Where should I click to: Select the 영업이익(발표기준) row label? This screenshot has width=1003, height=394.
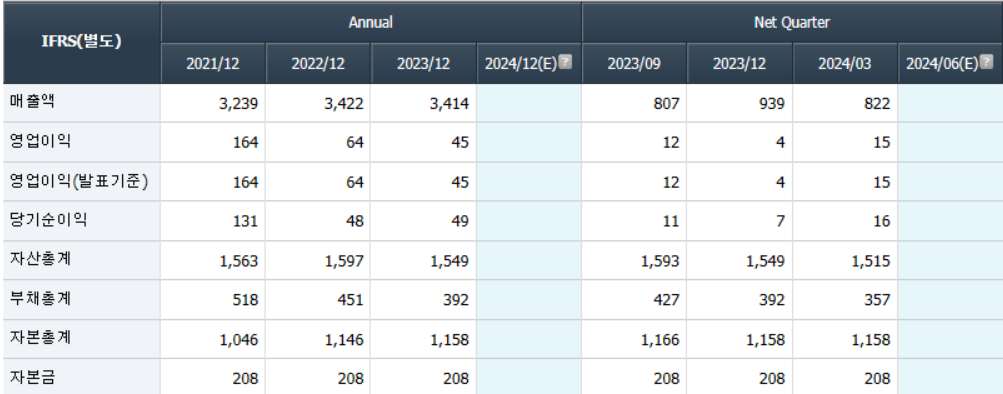point(79,181)
